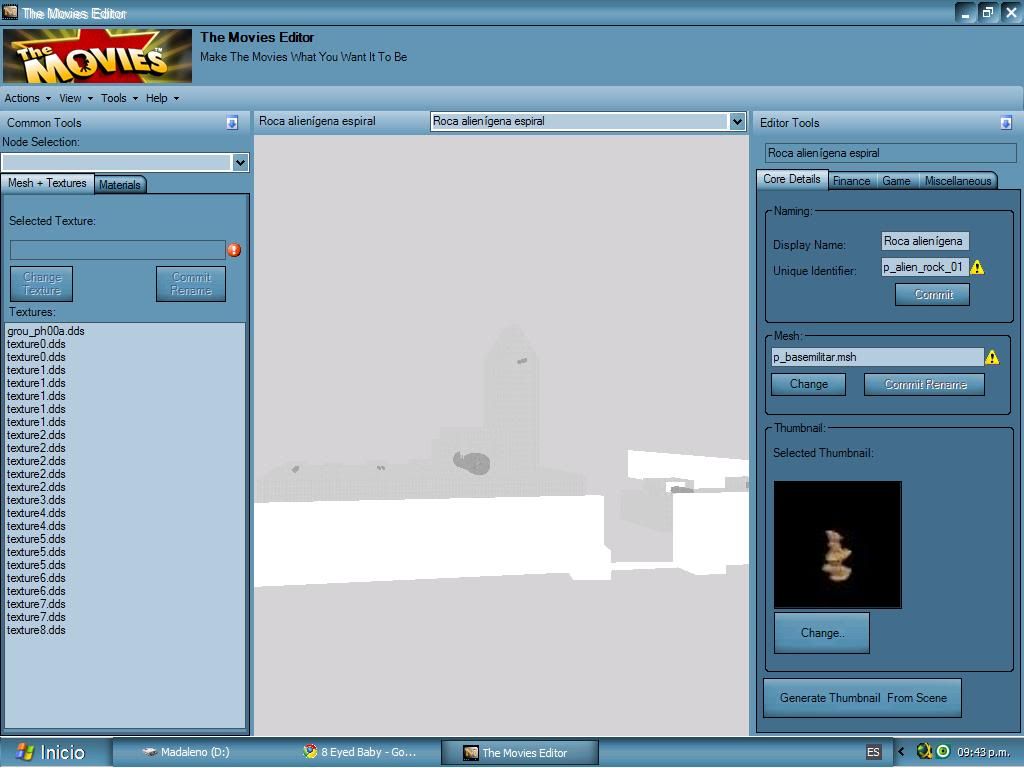This screenshot has height=768, width=1024.
Task: Select the Finance tab
Action: tap(852, 181)
